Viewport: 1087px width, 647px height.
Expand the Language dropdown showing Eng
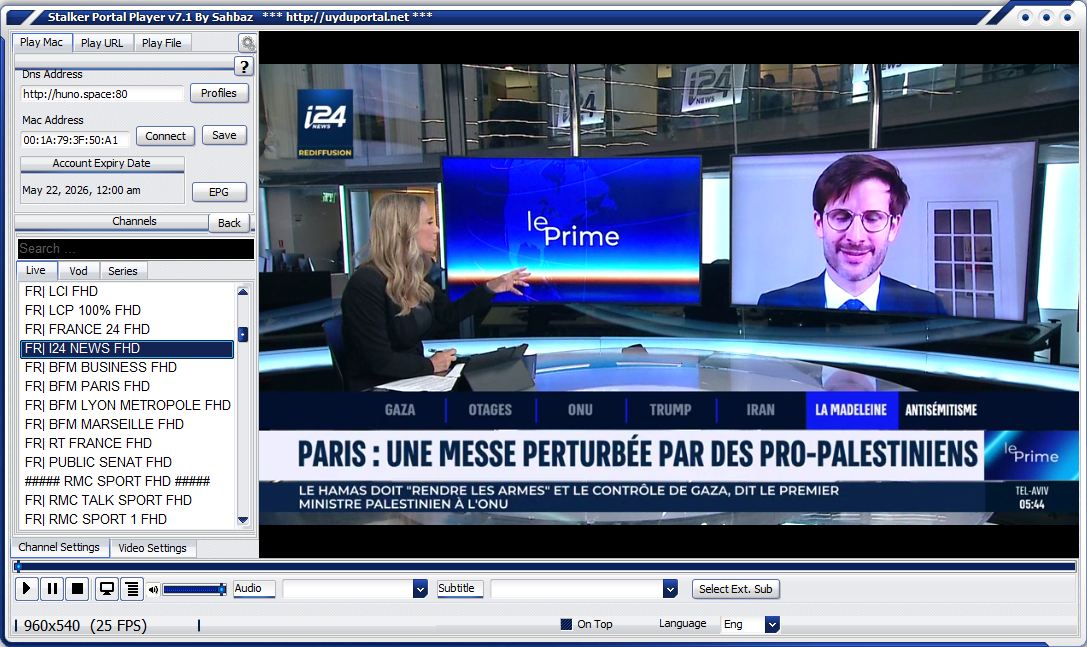(x=772, y=624)
